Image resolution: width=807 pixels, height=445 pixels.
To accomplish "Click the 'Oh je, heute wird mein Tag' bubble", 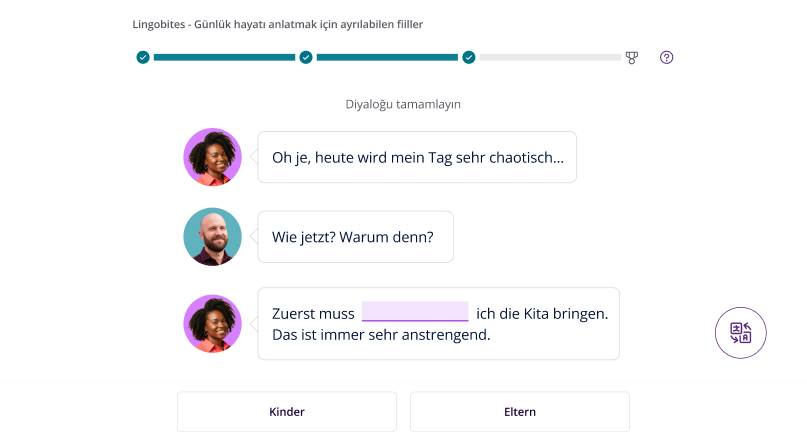I will (x=417, y=157).
